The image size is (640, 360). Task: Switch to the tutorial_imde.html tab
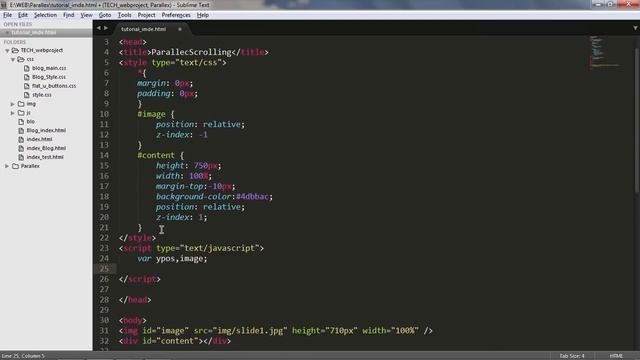[x=144, y=29]
